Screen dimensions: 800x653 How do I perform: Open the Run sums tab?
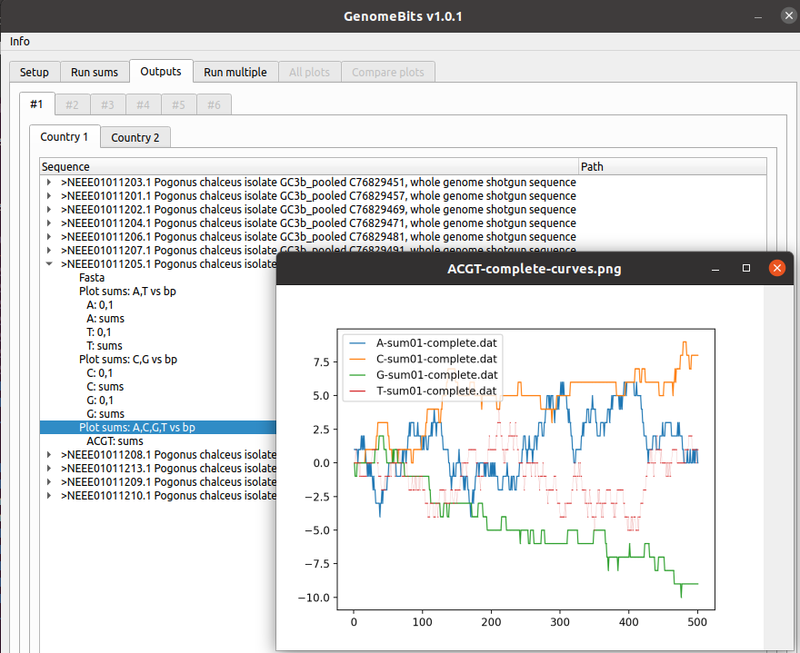pyautogui.click(x=94, y=72)
